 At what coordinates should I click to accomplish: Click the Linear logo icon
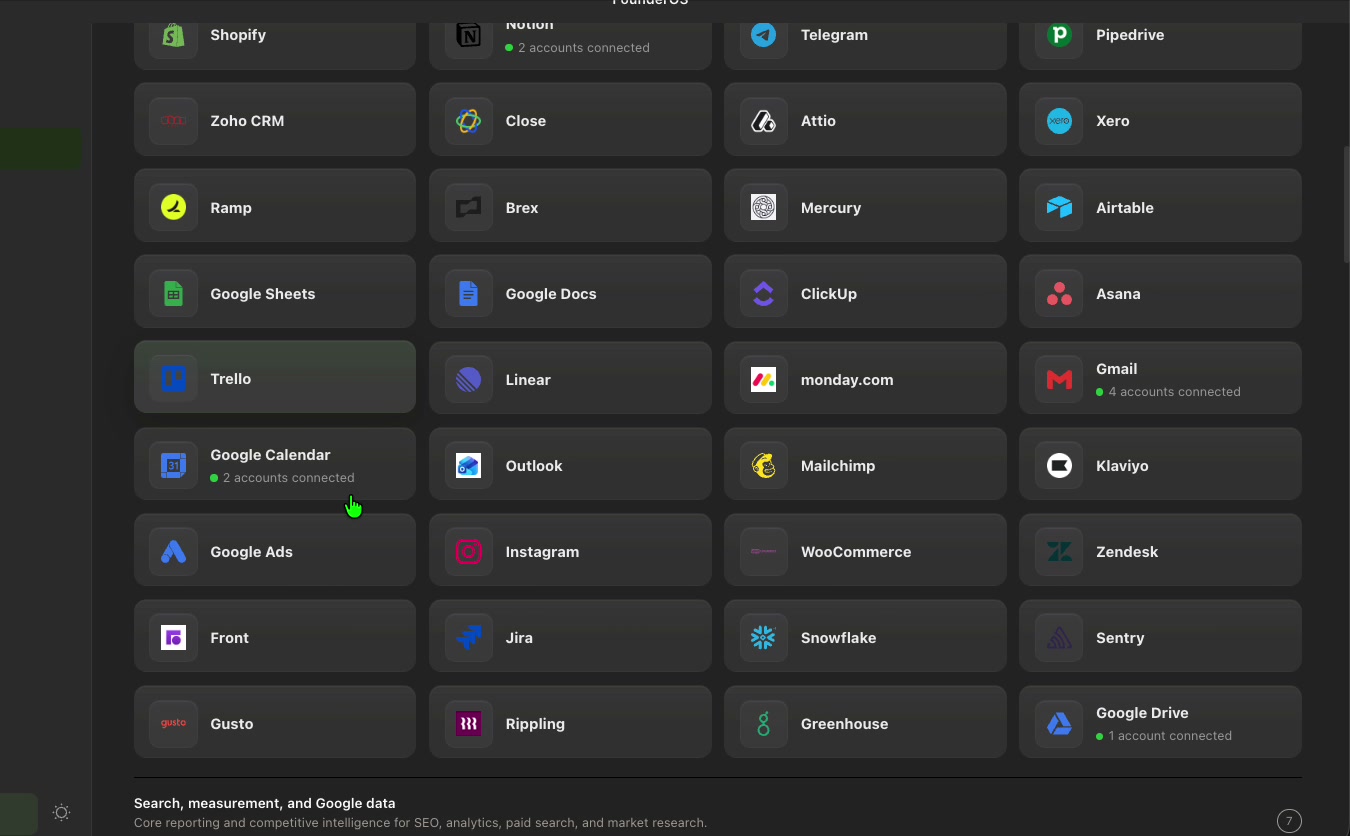[469, 379]
